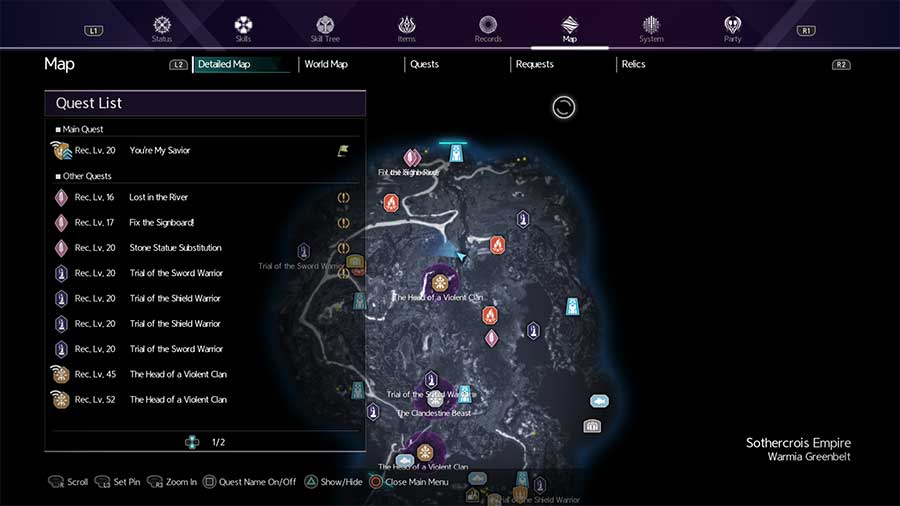Click the building icon below the fish marker
Screen dimensions: 900x506
coord(592,426)
